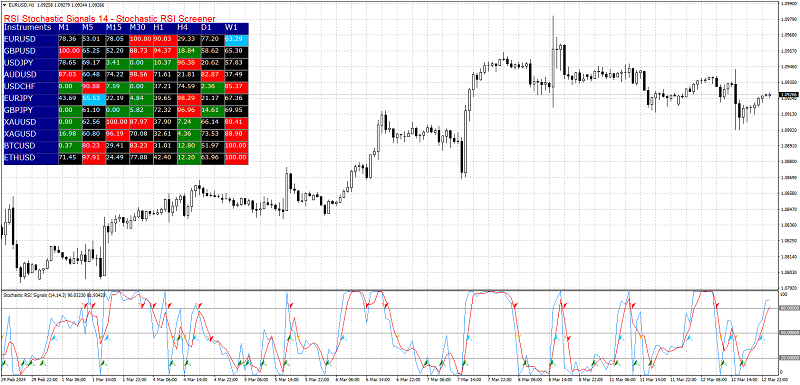Click the 80.00000 level label in indicator window
This screenshot has height=385, width=800.
click(789, 308)
